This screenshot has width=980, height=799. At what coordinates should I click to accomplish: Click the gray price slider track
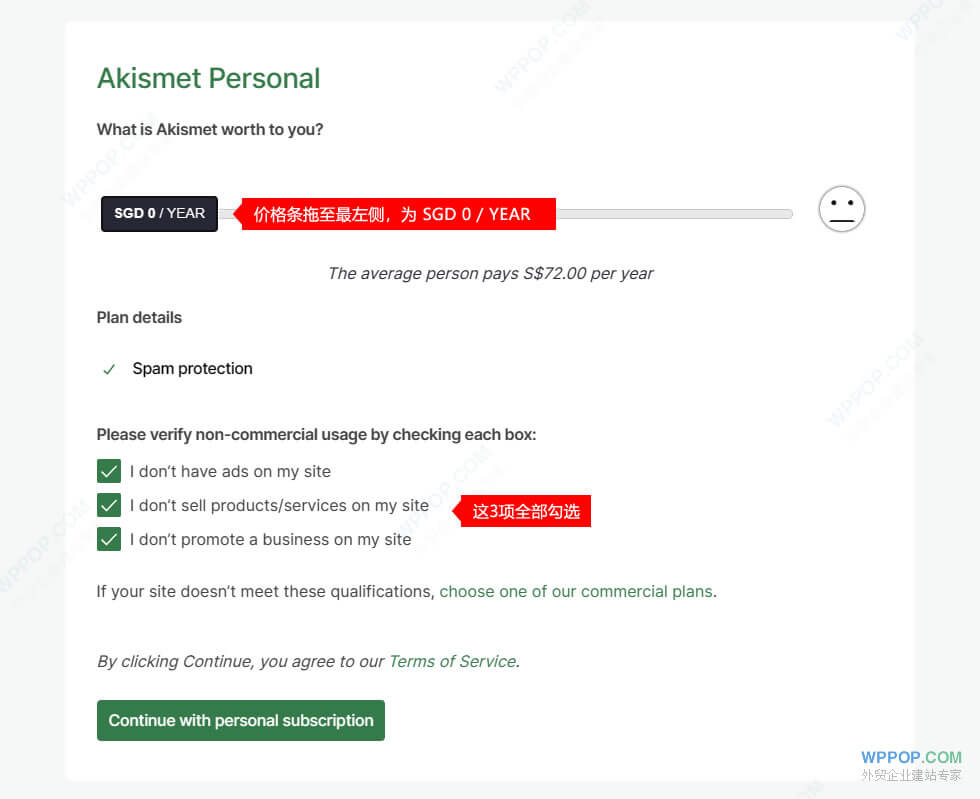673,214
